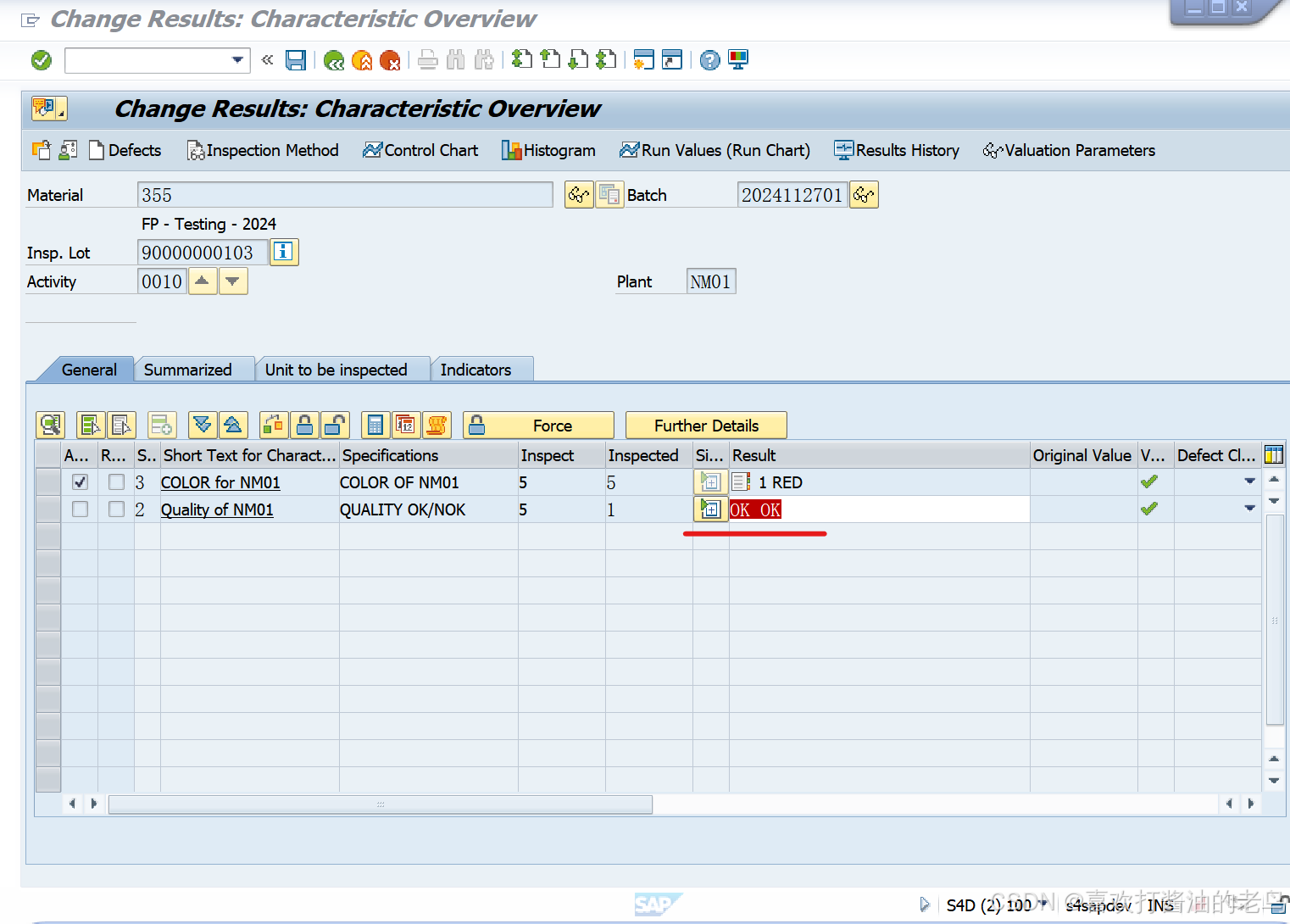
Task: Open Inspection Method
Action: 263,150
